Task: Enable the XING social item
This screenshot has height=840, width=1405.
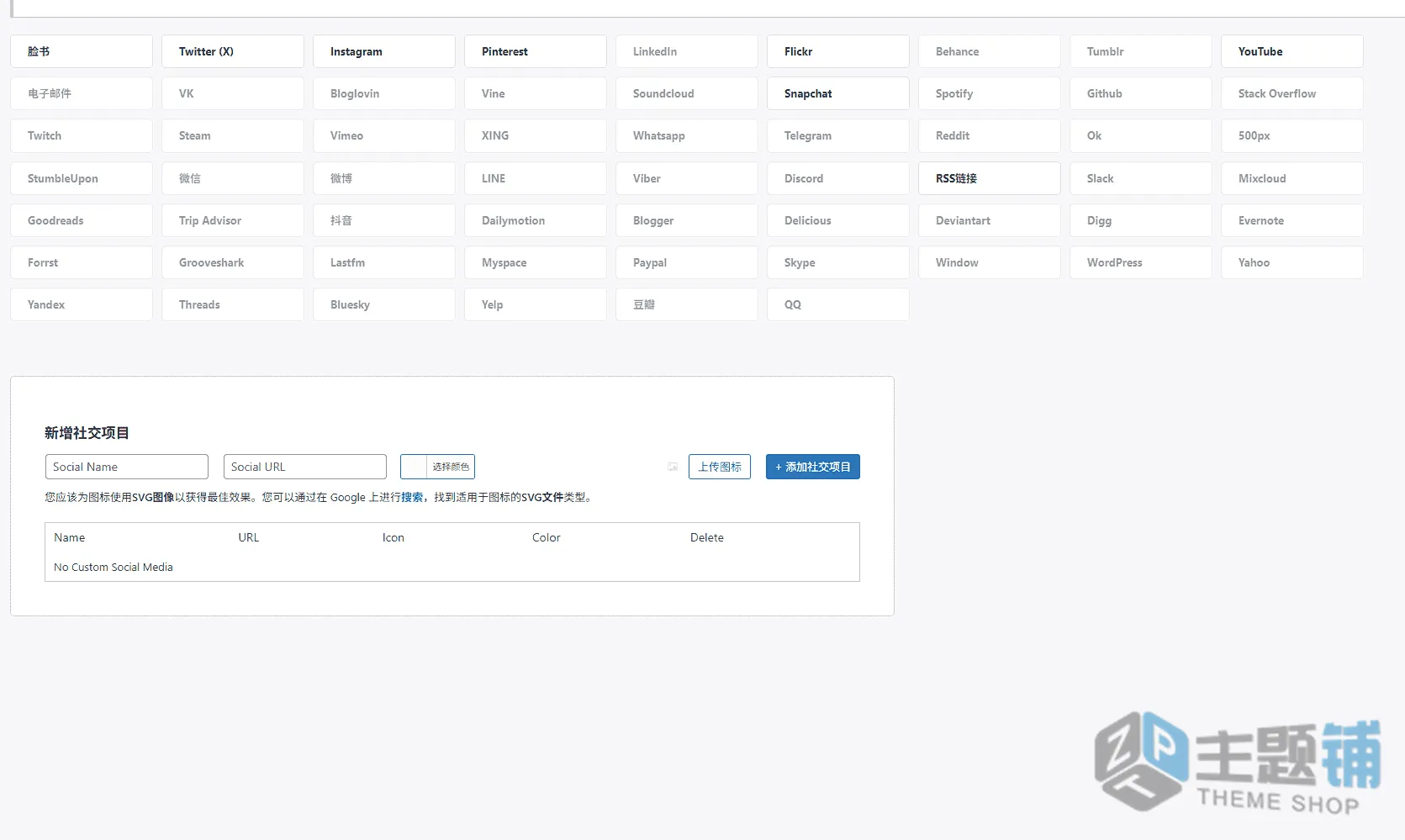Action: click(x=536, y=135)
